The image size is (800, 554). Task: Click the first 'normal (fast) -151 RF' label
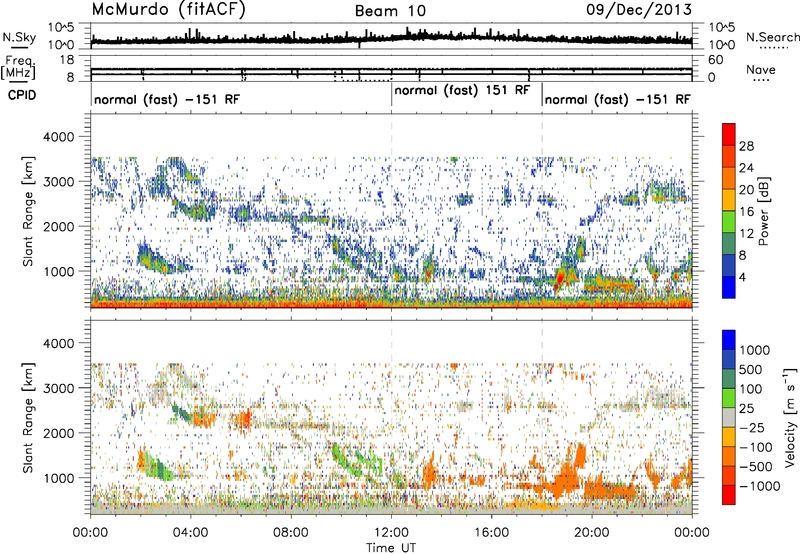167,99
